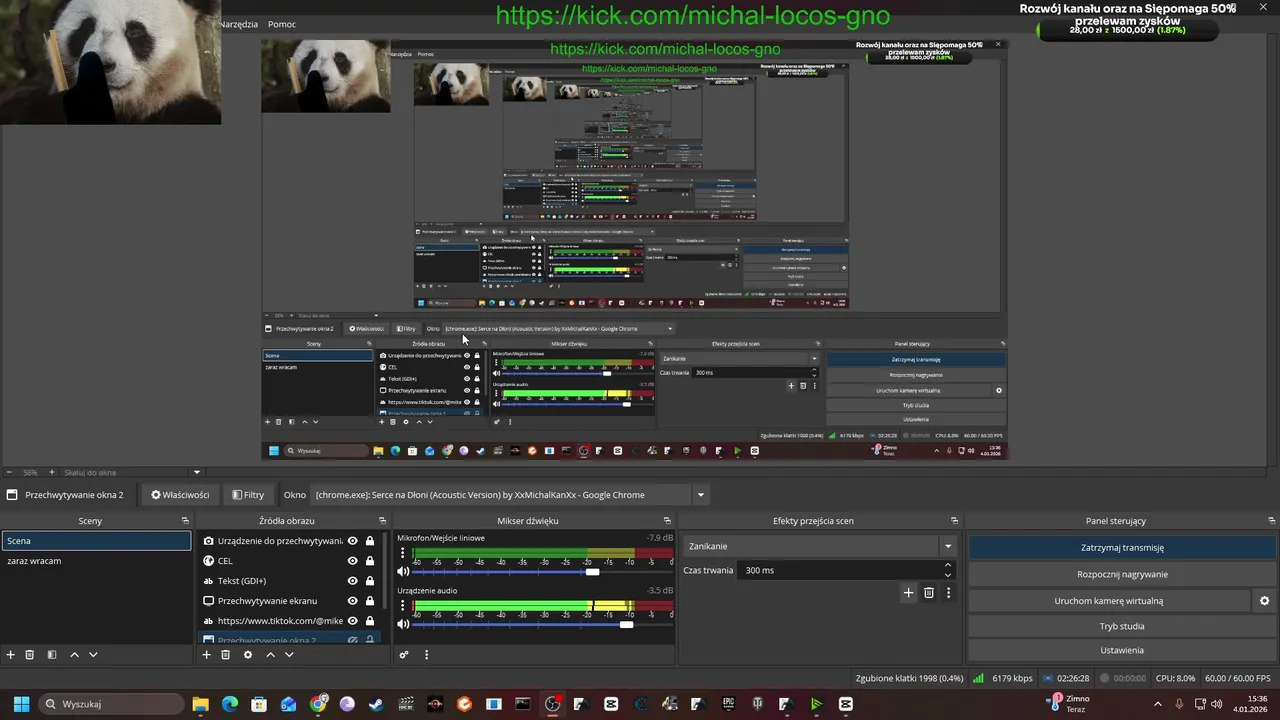The height and width of the screenshot is (720, 1280).
Task: Open scene filters icon in Sceny toolbar
Action: tap(52, 655)
